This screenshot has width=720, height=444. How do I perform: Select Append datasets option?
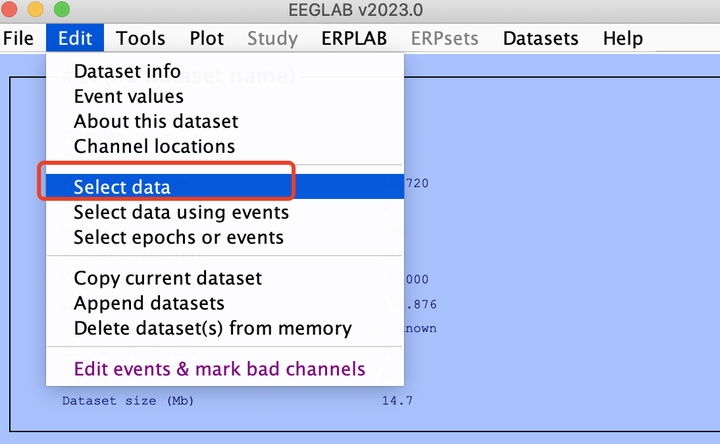click(x=149, y=303)
